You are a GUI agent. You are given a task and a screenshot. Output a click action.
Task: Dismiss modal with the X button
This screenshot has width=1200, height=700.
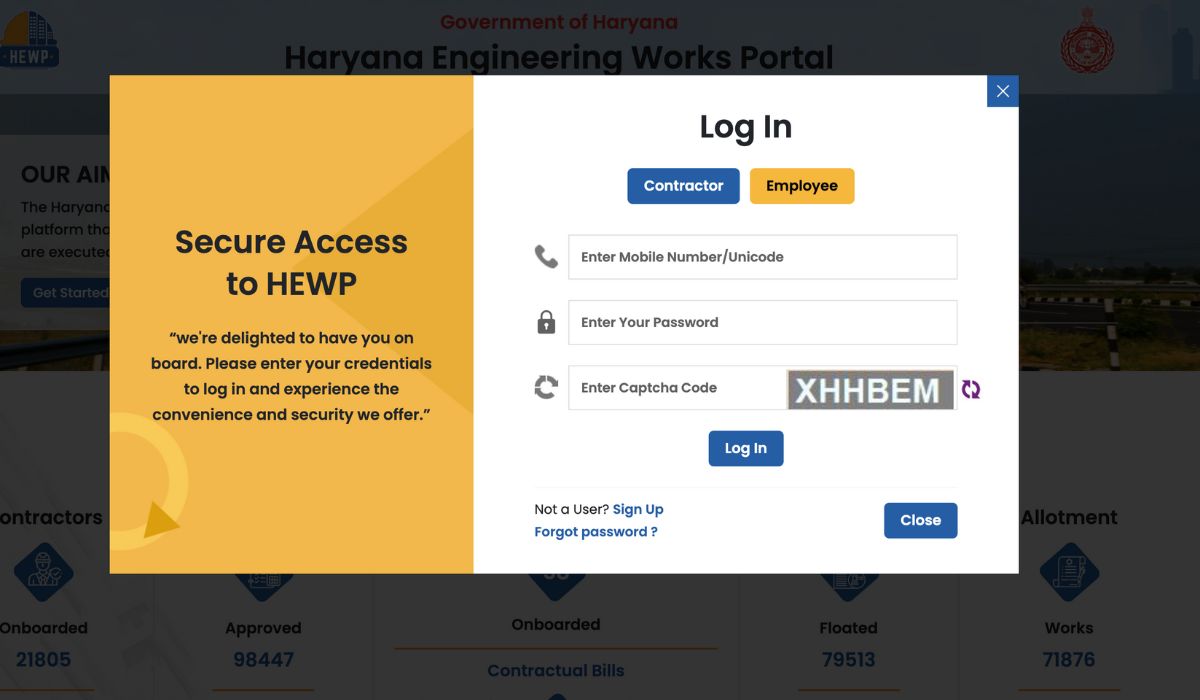click(1002, 91)
